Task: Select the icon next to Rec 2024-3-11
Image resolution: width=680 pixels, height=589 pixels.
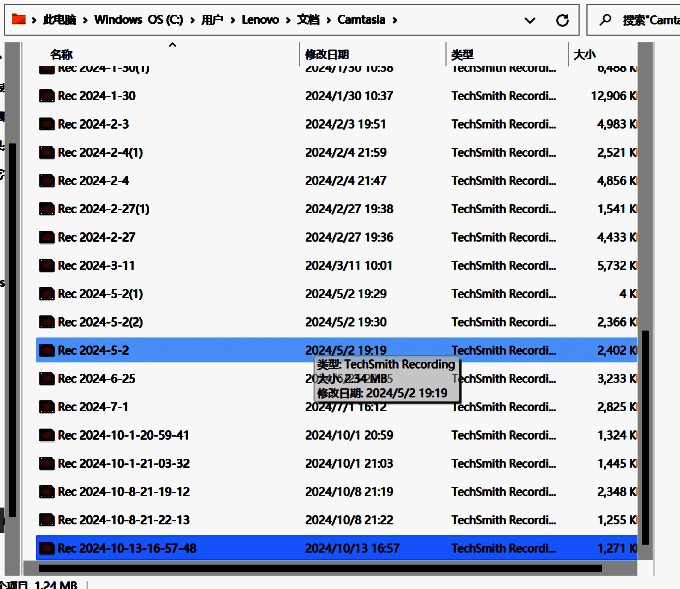Action: tap(46, 266)
